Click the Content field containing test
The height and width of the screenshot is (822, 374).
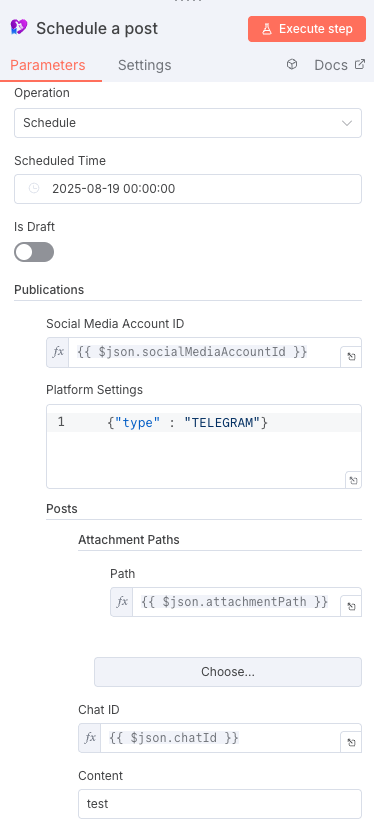[x=220, y=804]
